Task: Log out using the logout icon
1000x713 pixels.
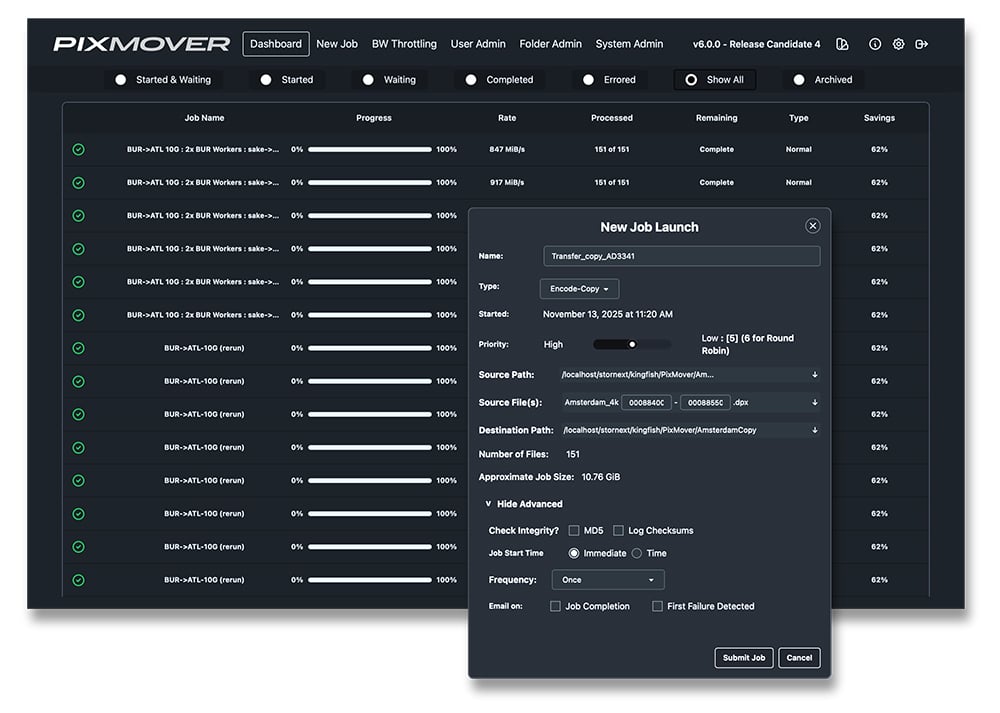Action: pos(923,44)
